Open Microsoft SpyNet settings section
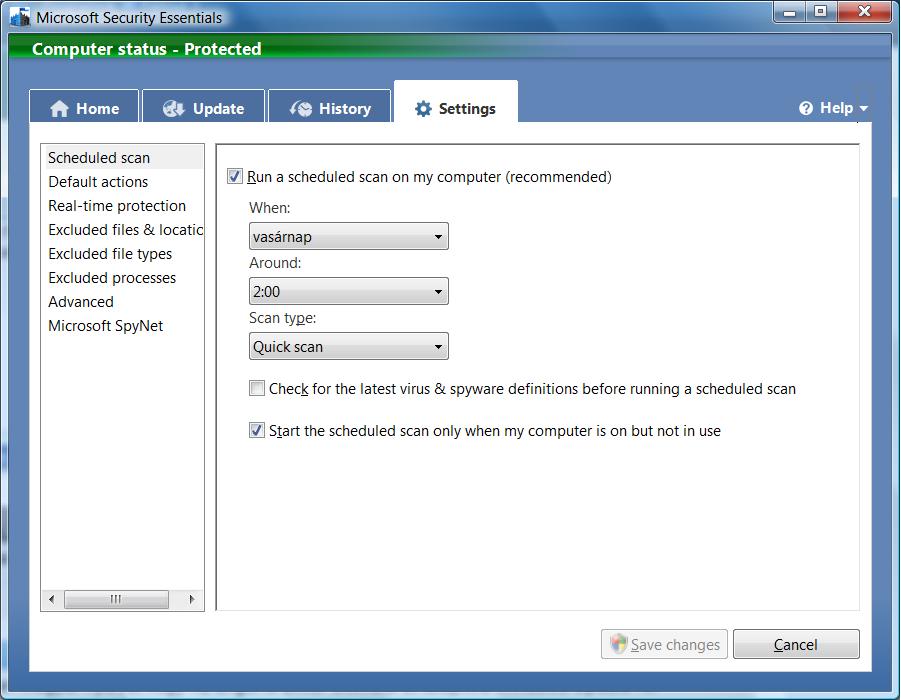The image size is (901, 700). (105, 326)
